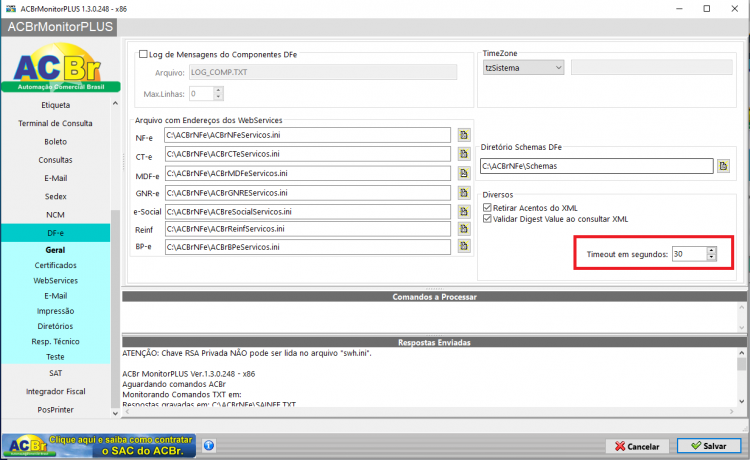
Task: Open the SAT section
Action: point(55,373)
